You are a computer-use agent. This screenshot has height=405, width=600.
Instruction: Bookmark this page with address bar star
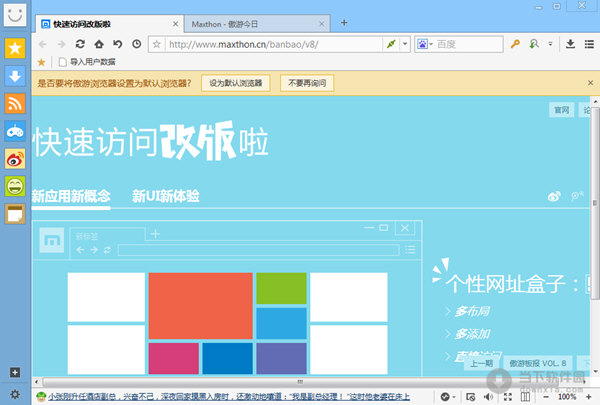point(157,44)
